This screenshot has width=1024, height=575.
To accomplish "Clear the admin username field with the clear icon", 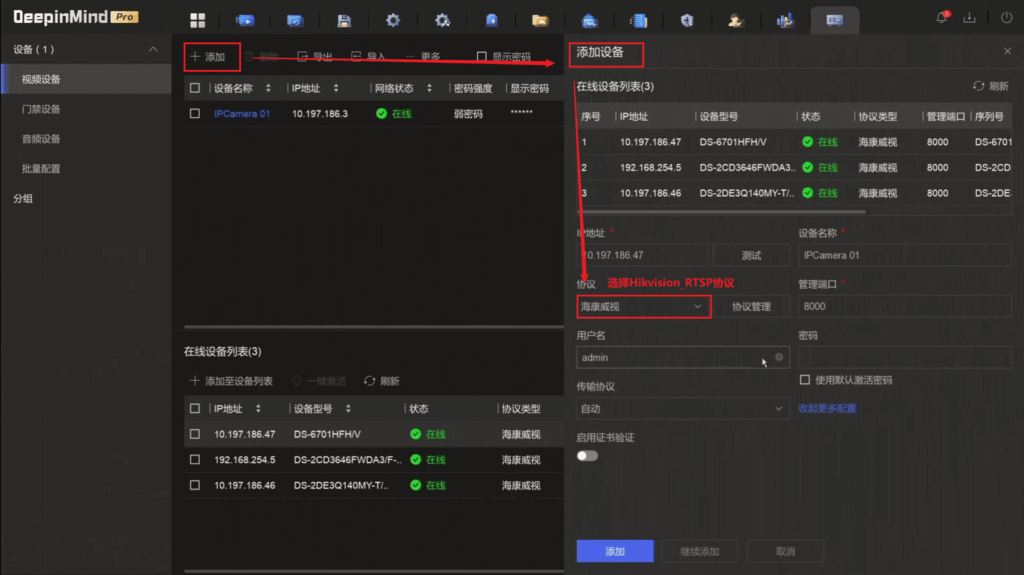I will tap(779, 357).
